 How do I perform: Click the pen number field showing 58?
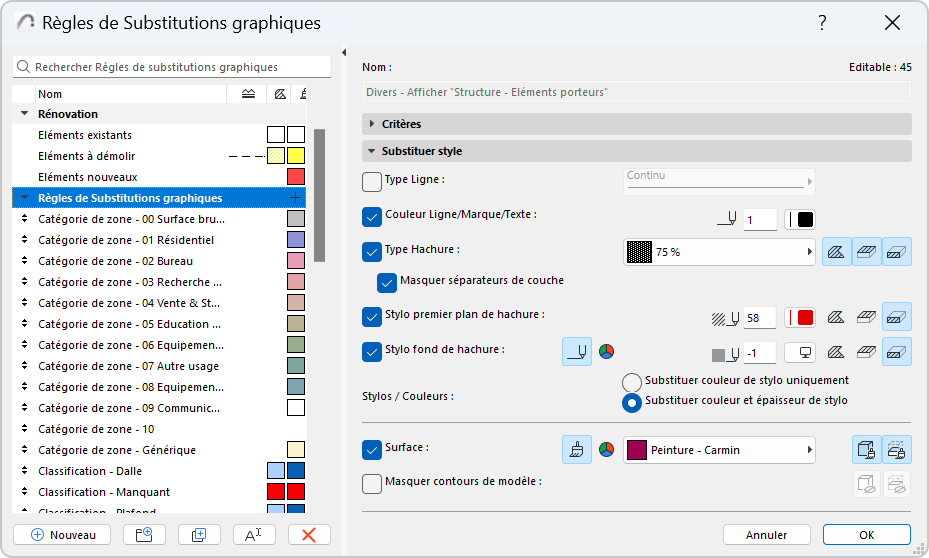click(x=760, y=318)
